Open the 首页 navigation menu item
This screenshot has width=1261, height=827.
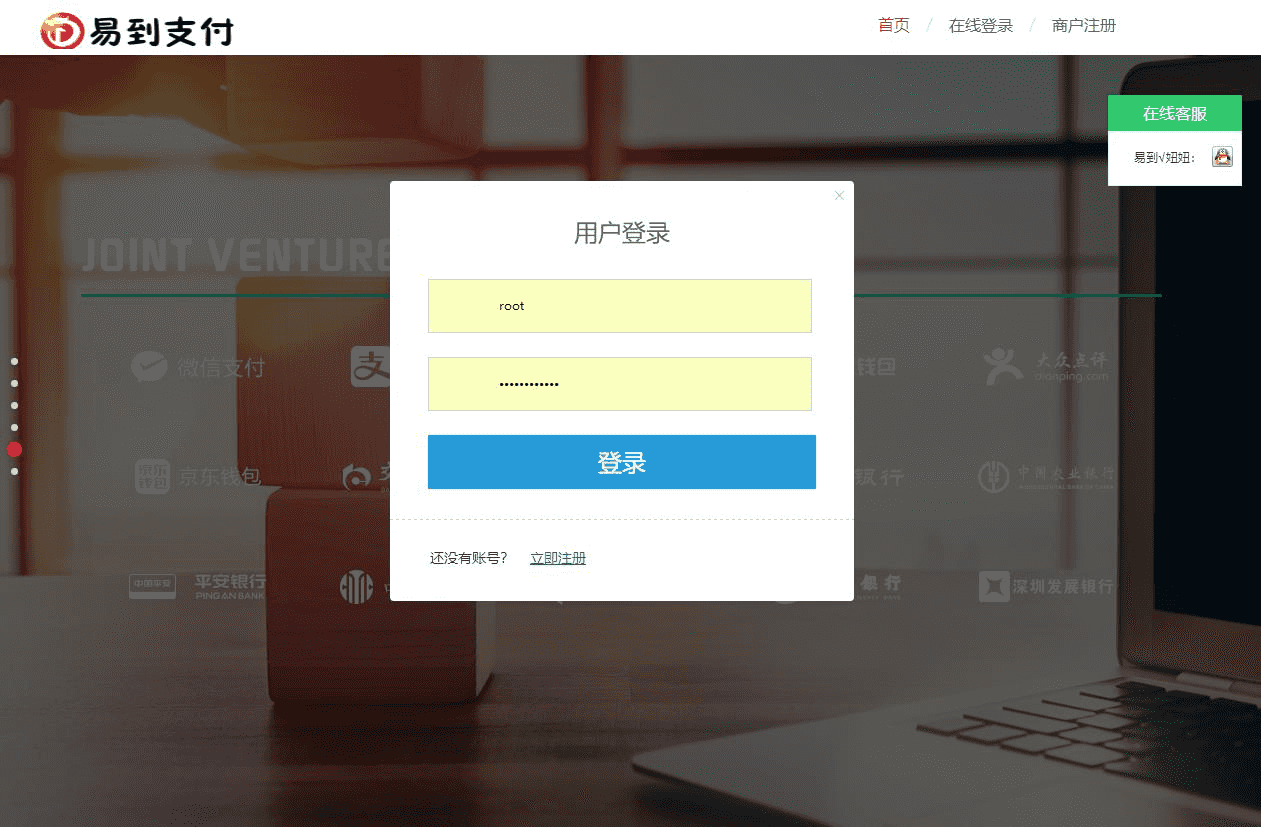pyautogui.click(x=892, y=25)
